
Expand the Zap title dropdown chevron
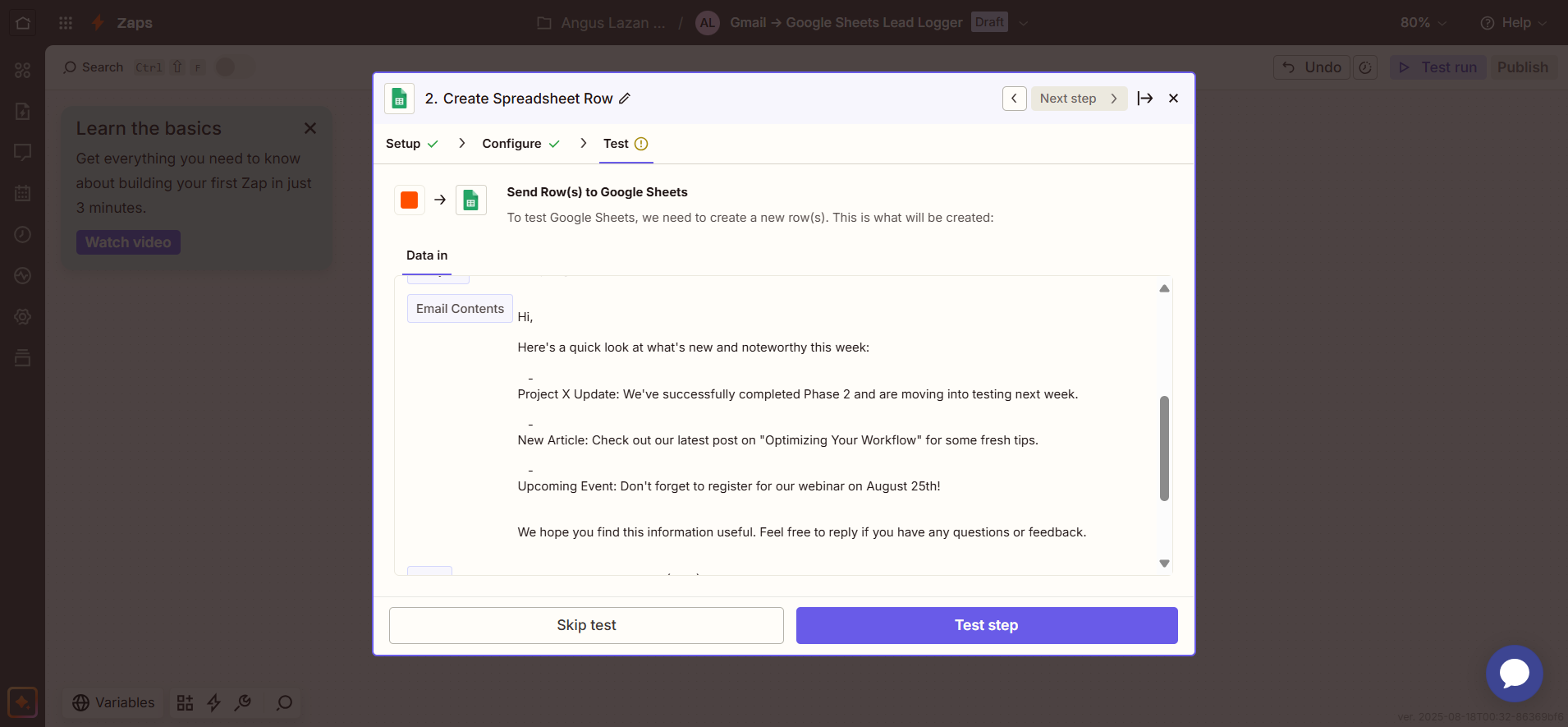coord(1023,23)
